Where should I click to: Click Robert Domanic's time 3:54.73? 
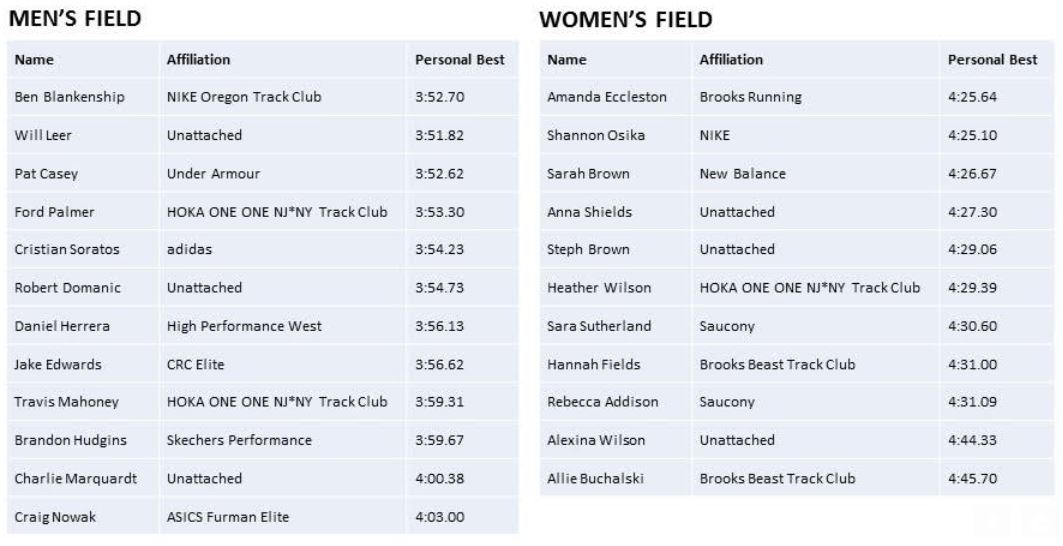point(439,288)
